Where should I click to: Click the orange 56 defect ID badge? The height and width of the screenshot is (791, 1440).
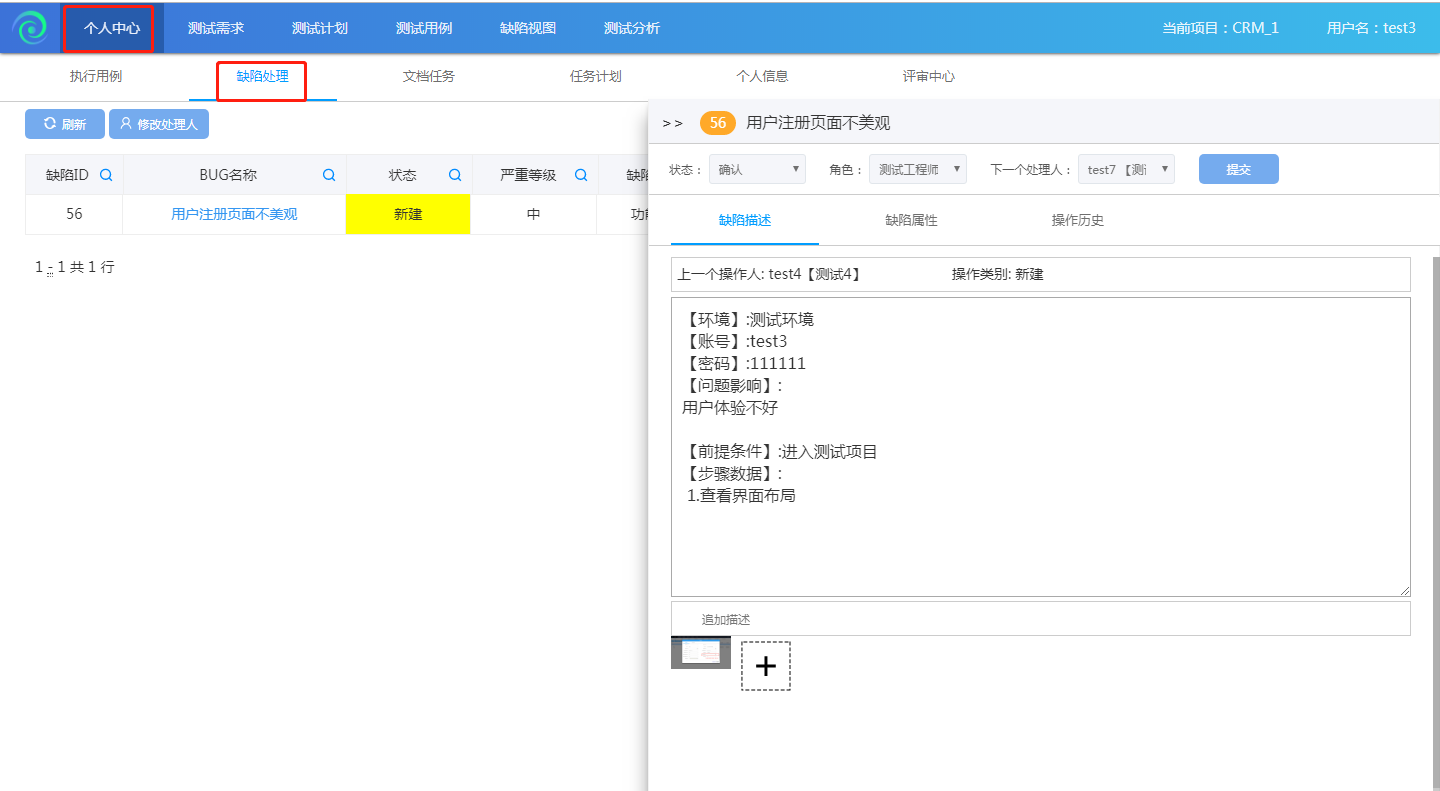(x=717, y=123)
